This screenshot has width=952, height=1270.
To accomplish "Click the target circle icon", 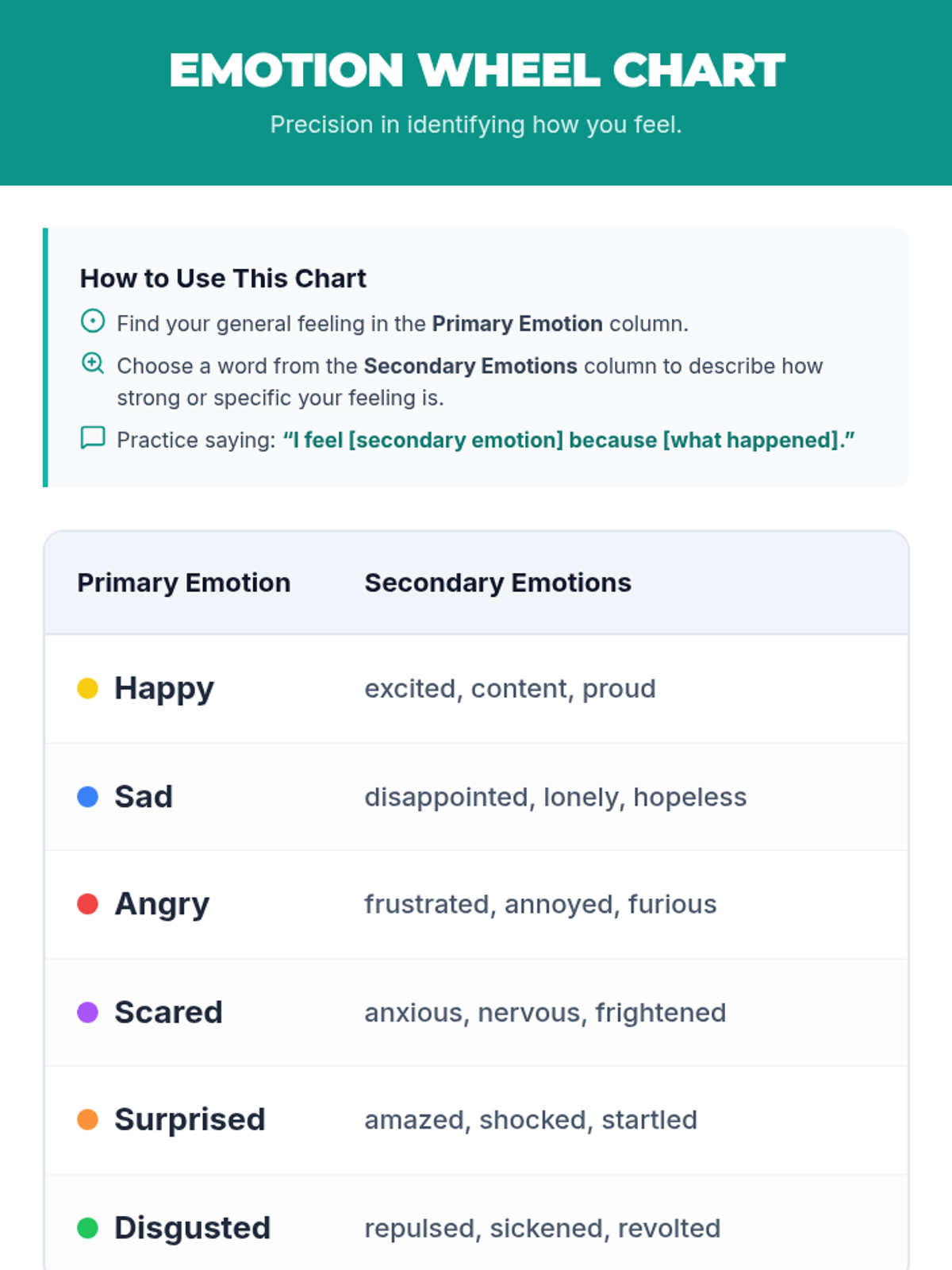I will point(93,321).
